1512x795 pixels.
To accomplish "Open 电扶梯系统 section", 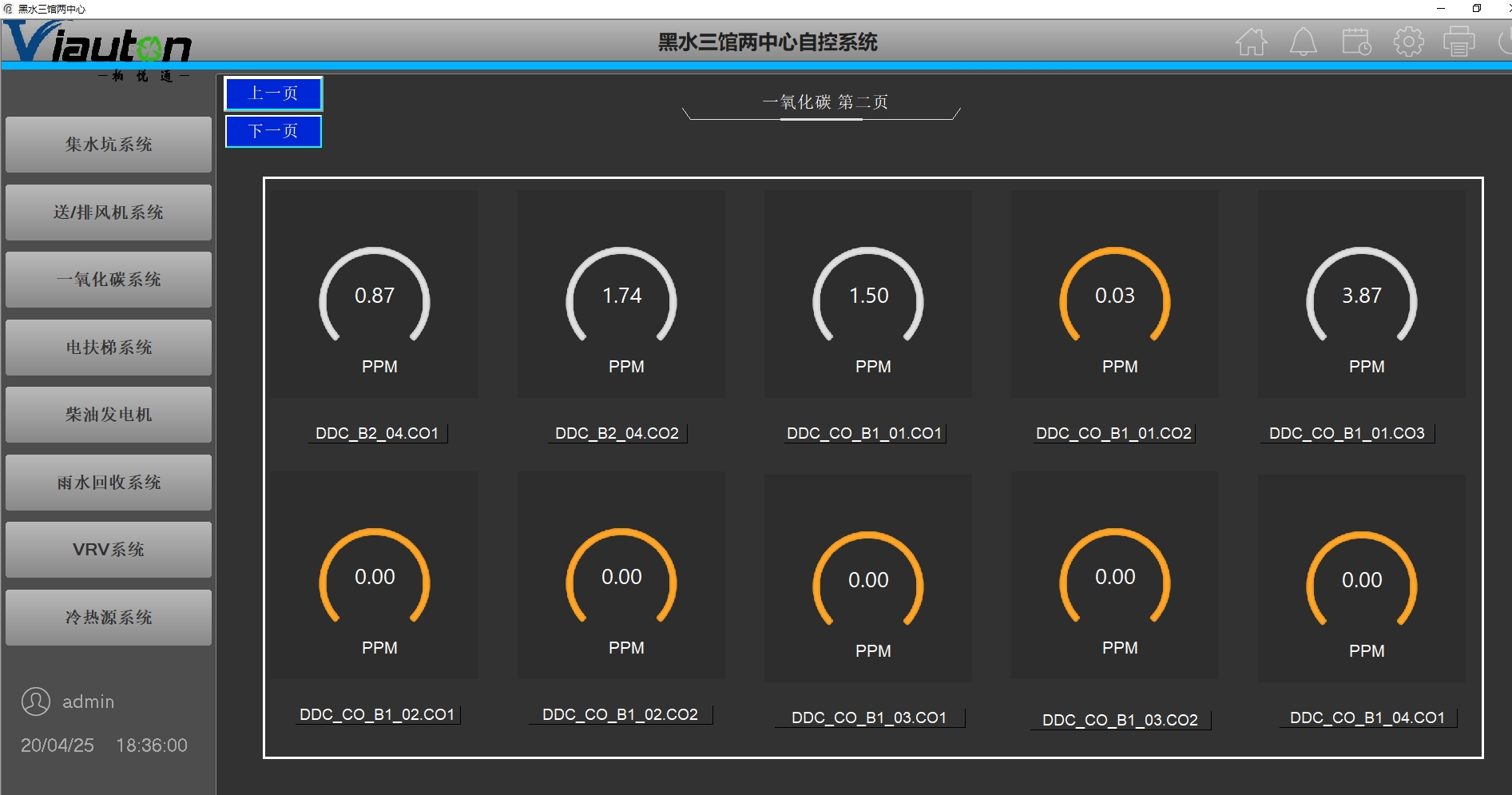I will (109, 348).
